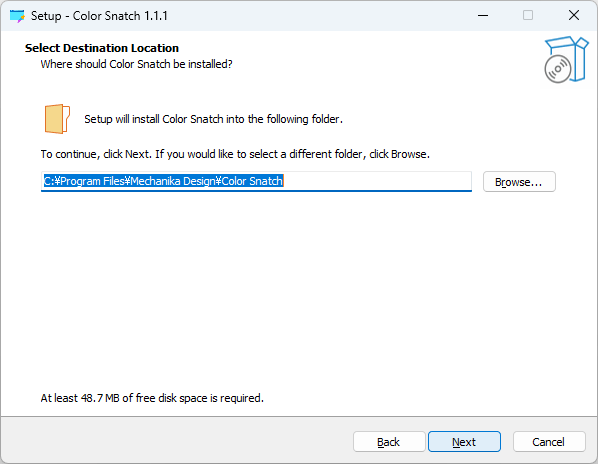Minimize the Setup window
The height and width of the screenshot is (464, 598).
tap(483, 16)
